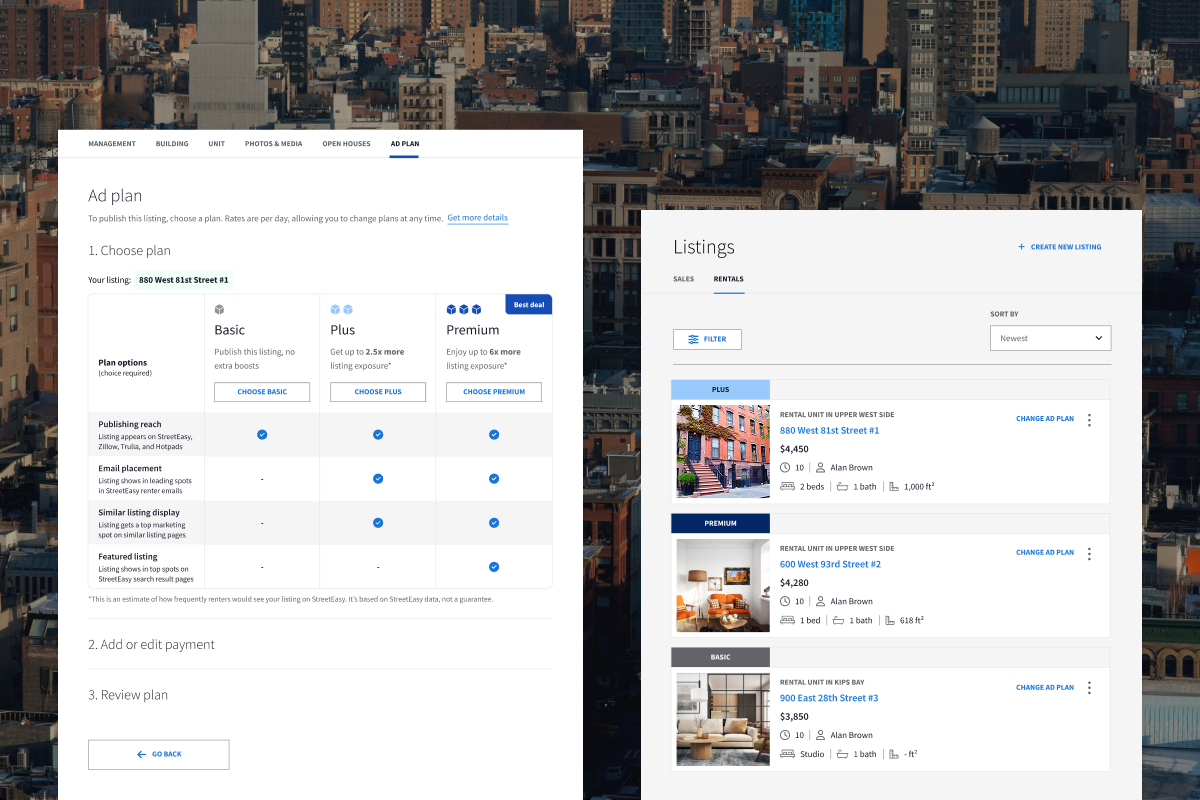Switch to the Sales tab in Listings
1200x800 pixels.
coord(684,279)
